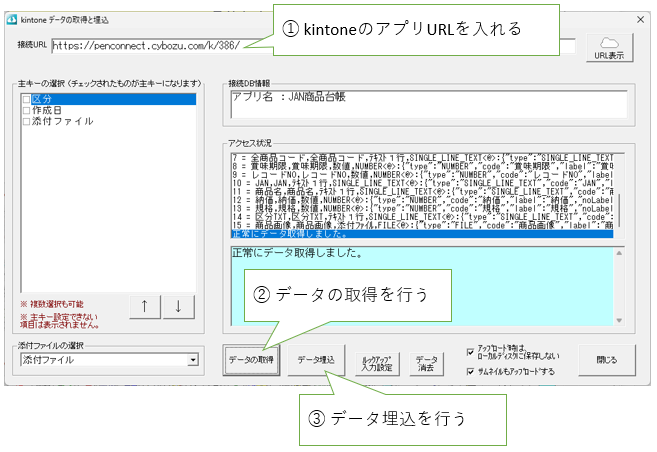
Task: Select highlighted 正常にデータ取得しました log row
Action: 422,234
